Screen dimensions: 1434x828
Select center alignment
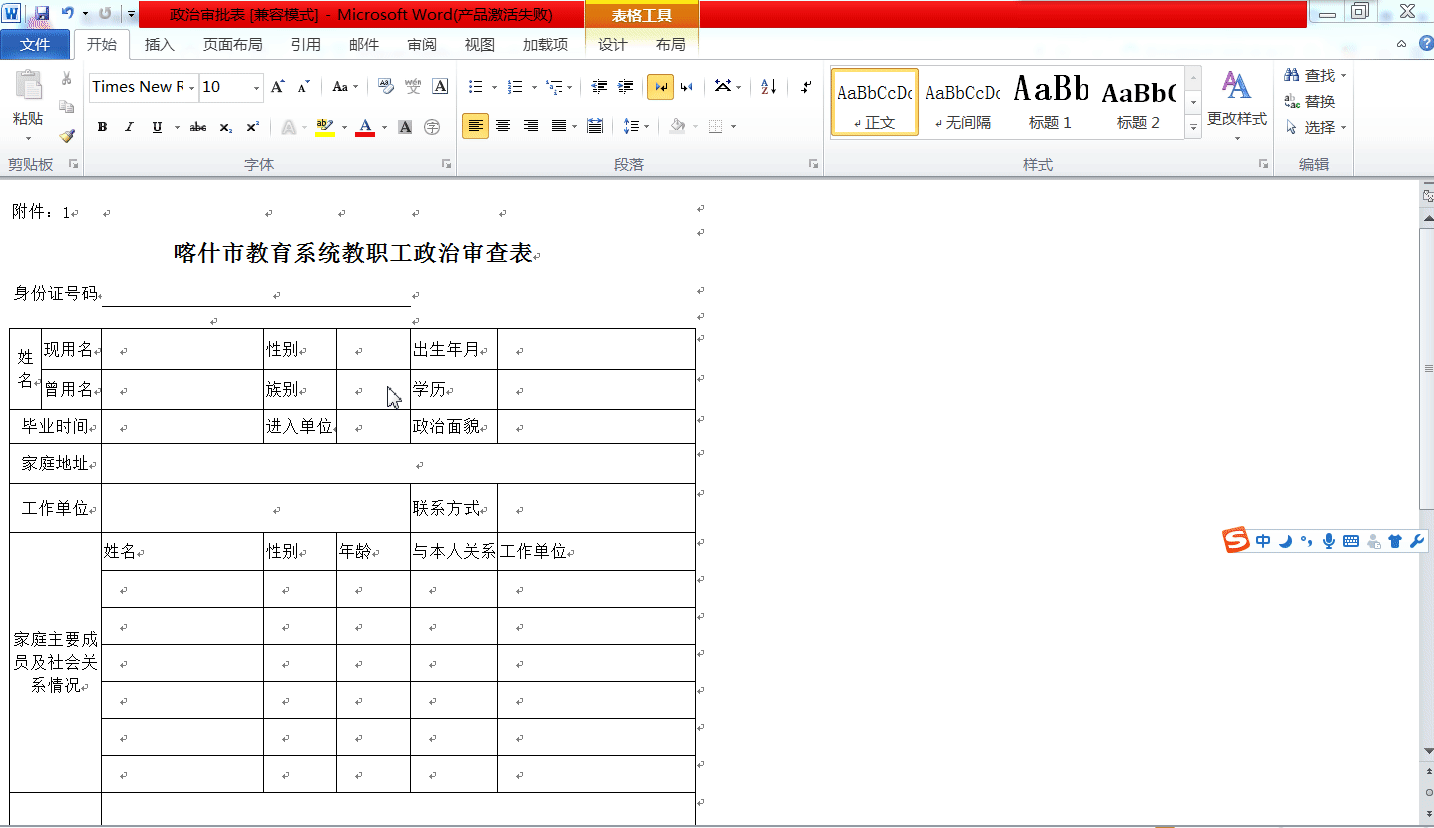502,126
